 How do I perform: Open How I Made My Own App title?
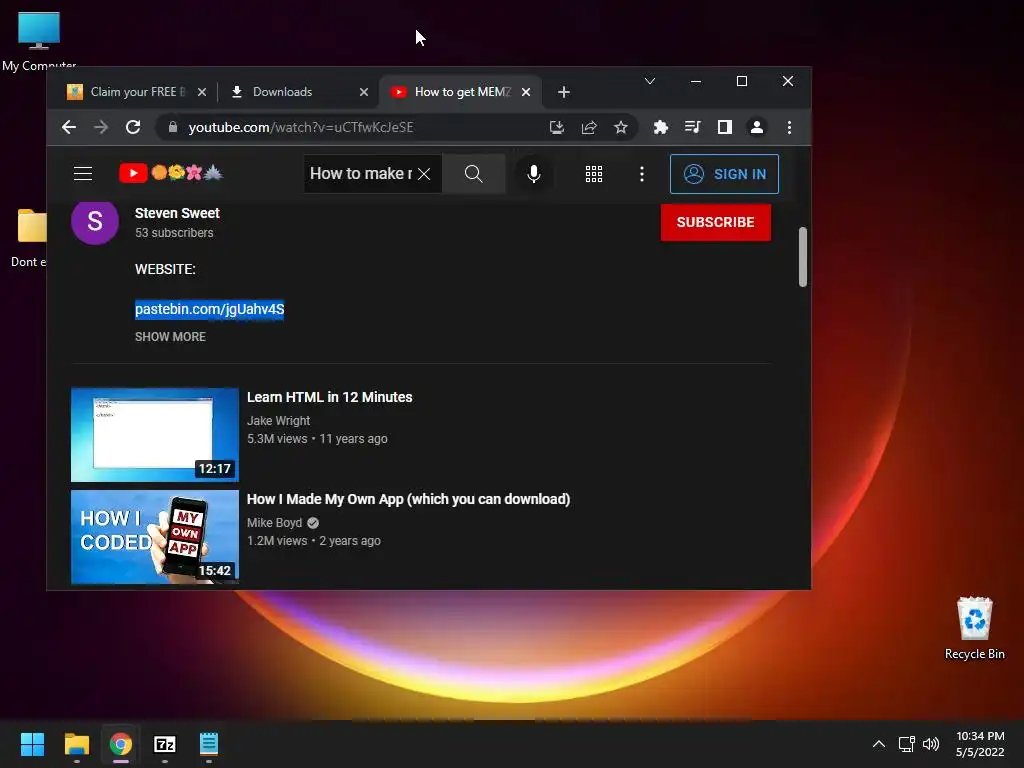[408, 499]
